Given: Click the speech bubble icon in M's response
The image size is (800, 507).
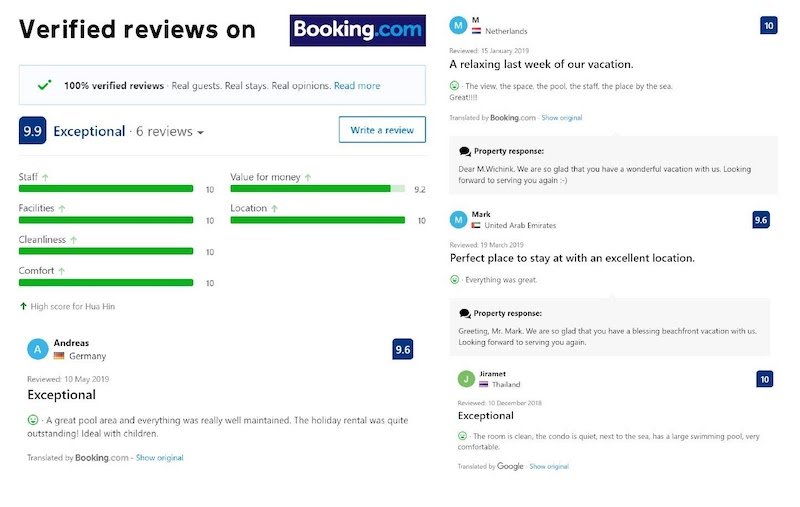Looking at the screenshot, I should pyautogui.click(x=464, y=151).
